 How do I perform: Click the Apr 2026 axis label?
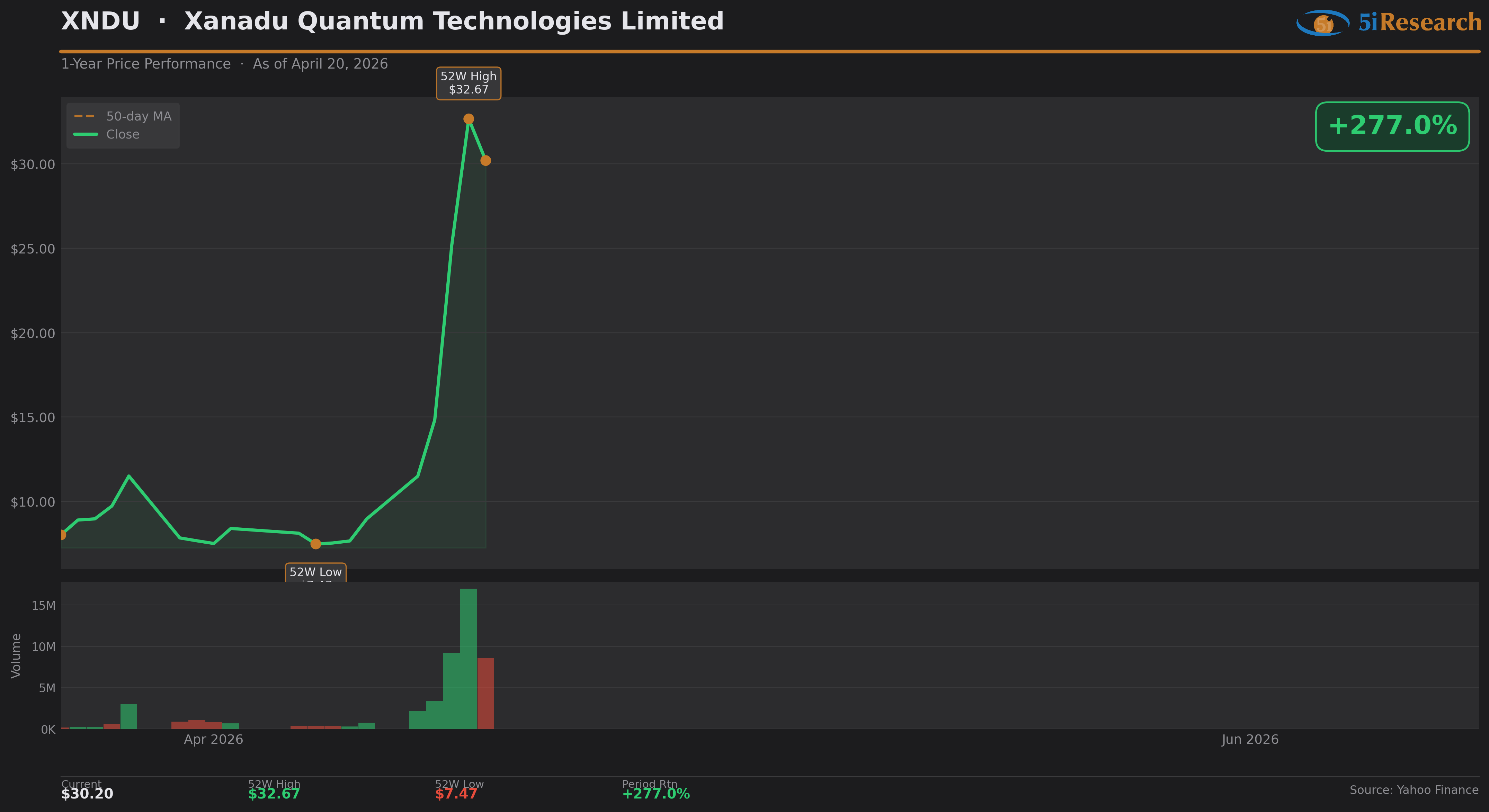click(x=213, y=740)
